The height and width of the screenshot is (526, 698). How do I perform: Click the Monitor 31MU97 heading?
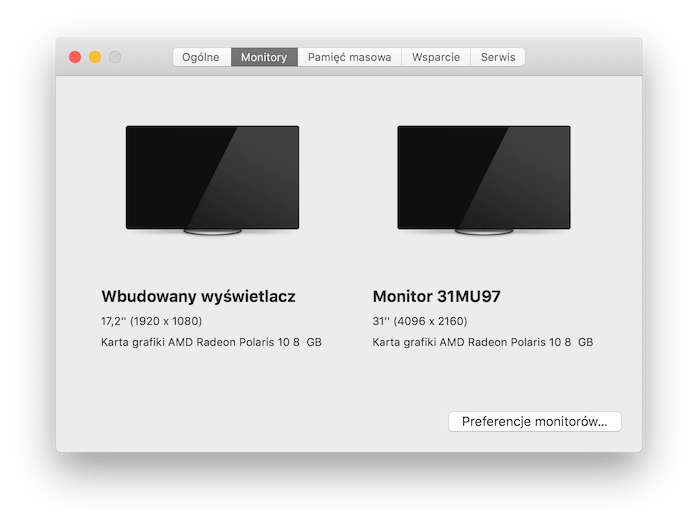coord(437,296)
